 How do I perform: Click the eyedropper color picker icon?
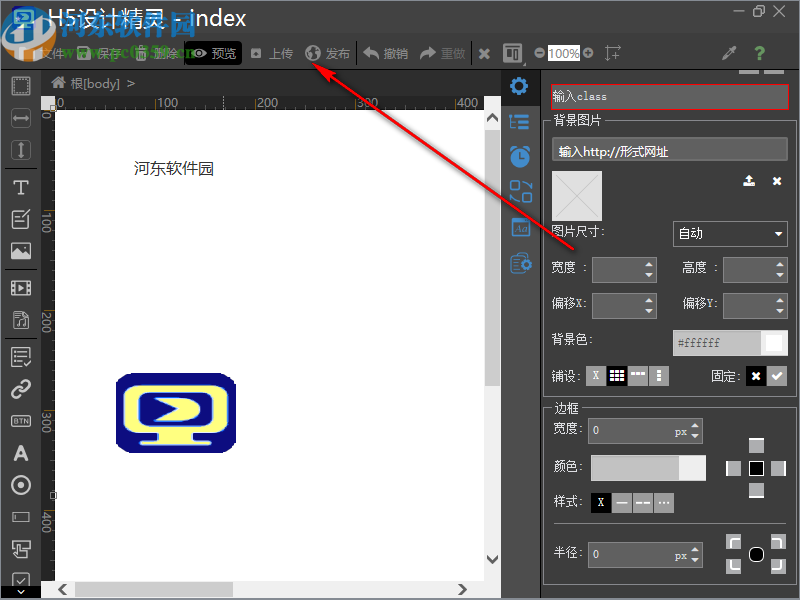[729, 53]
